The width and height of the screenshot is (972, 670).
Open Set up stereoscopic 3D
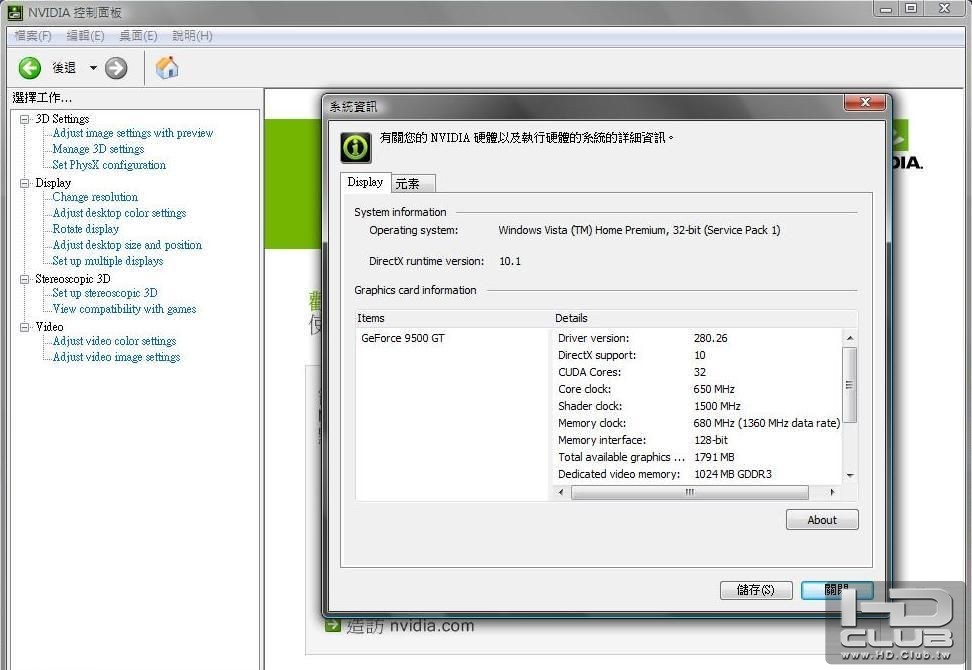tap(105, 293)
